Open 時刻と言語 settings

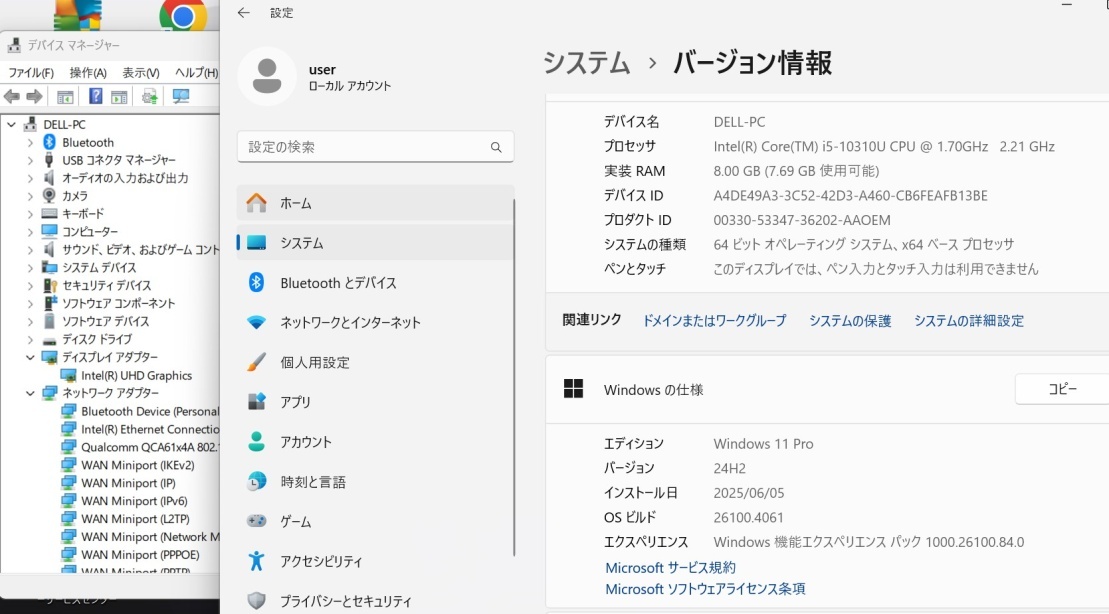[x=375, y=482]
